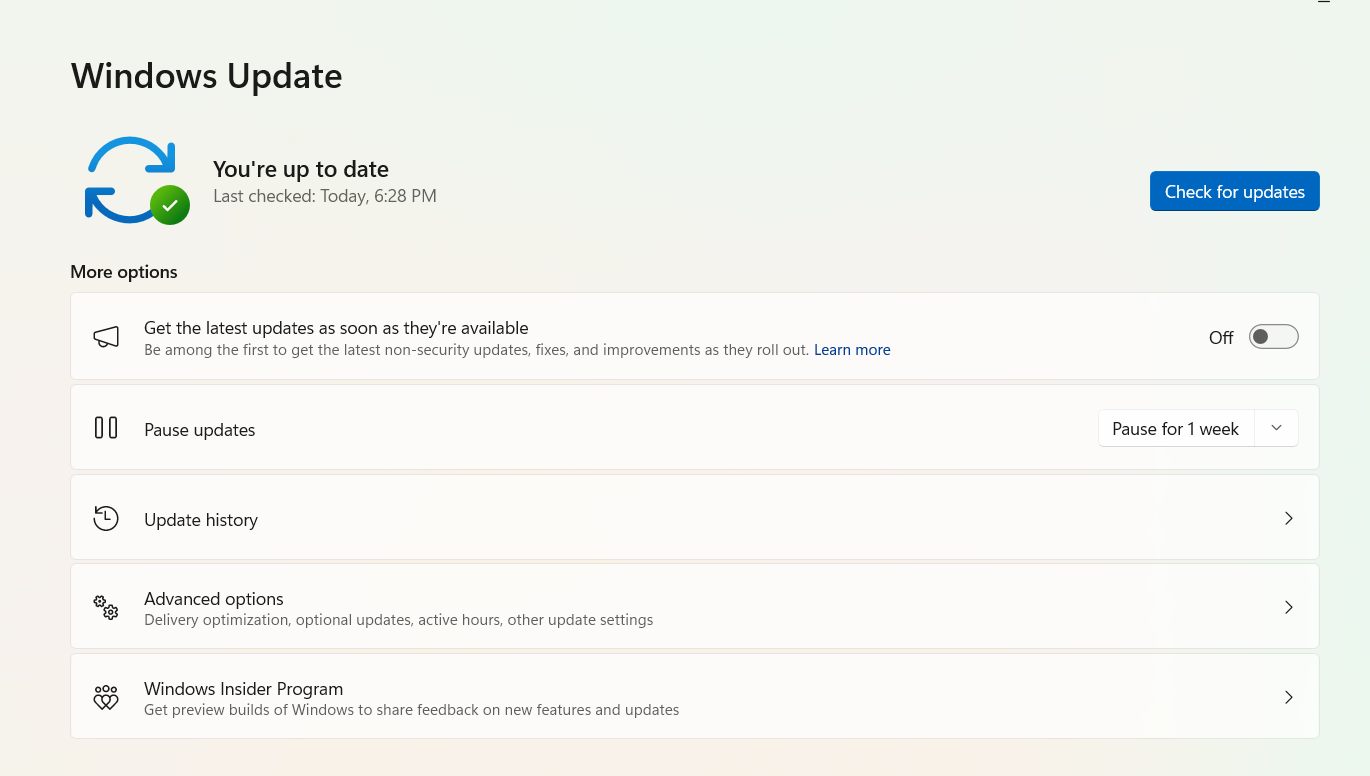Viewport: 1370px width, 776px height.
Task: Open the Update history row
Action: point(695,517)
